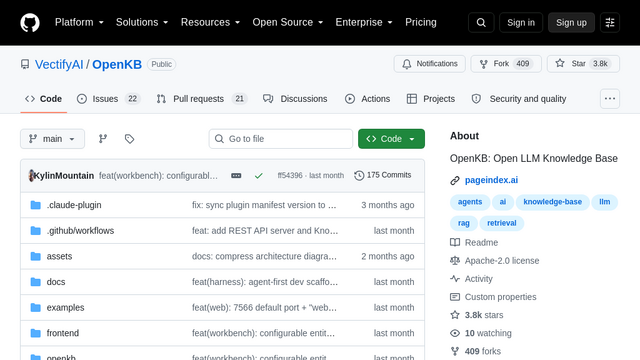Expand the Platform menu
640x360 pixels.
pyautogui.click(x=79, y=22)
